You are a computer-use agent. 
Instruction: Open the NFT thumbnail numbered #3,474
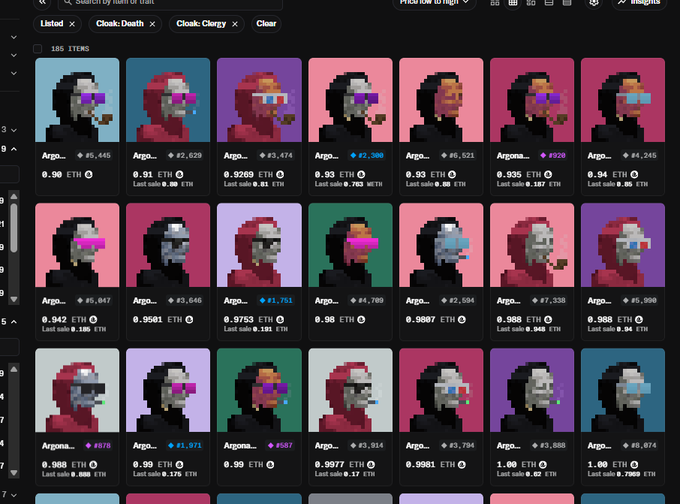tap(259, 100)
